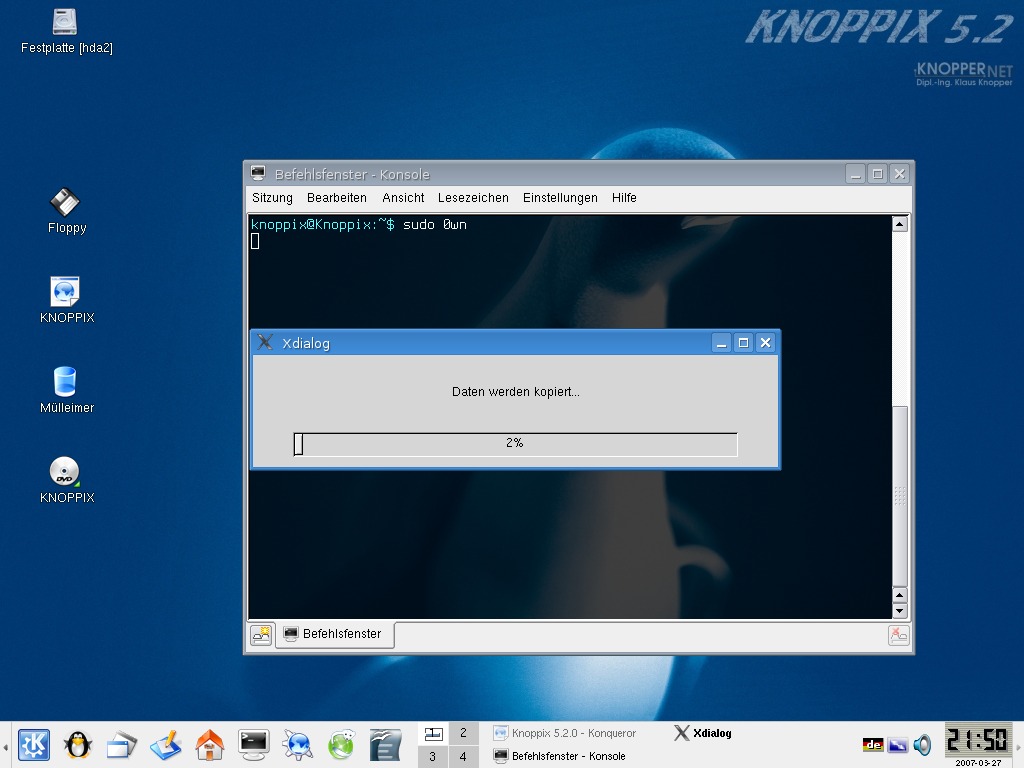Viewport: 1024px width, 768px height.
Task: Click the Tux penguin Knoppix menu icon
Action: click(78, 744)
